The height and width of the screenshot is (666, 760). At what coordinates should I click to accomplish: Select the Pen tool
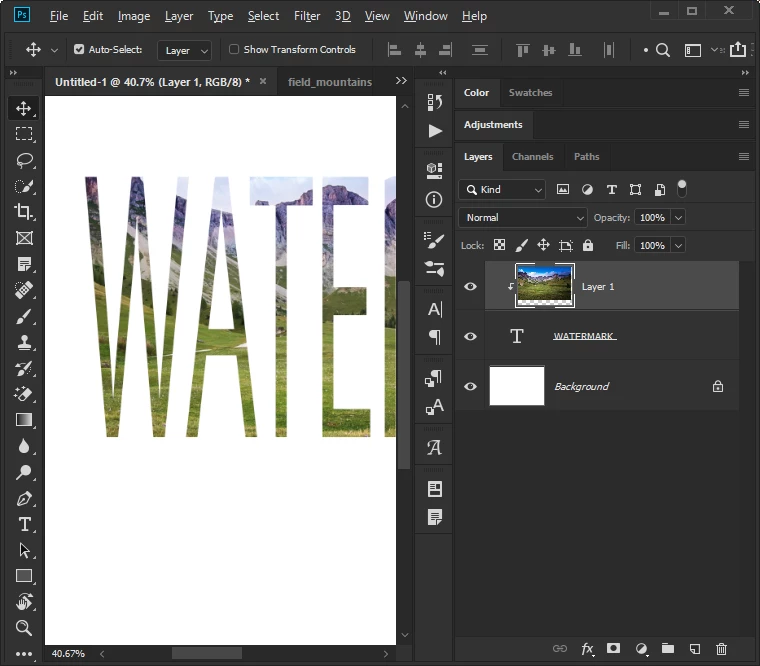23,498
